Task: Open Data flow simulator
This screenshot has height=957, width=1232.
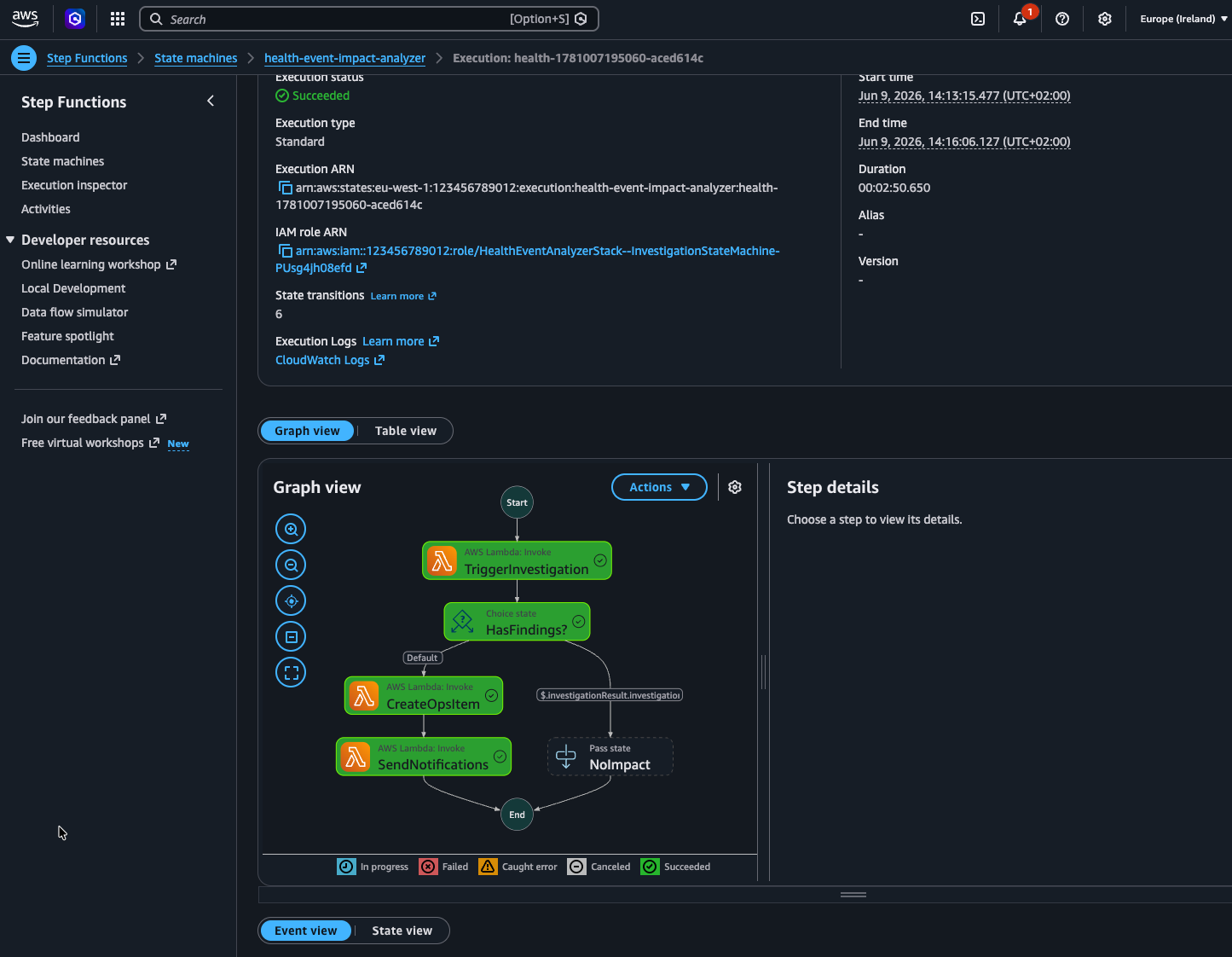Action: click(75, 312)
